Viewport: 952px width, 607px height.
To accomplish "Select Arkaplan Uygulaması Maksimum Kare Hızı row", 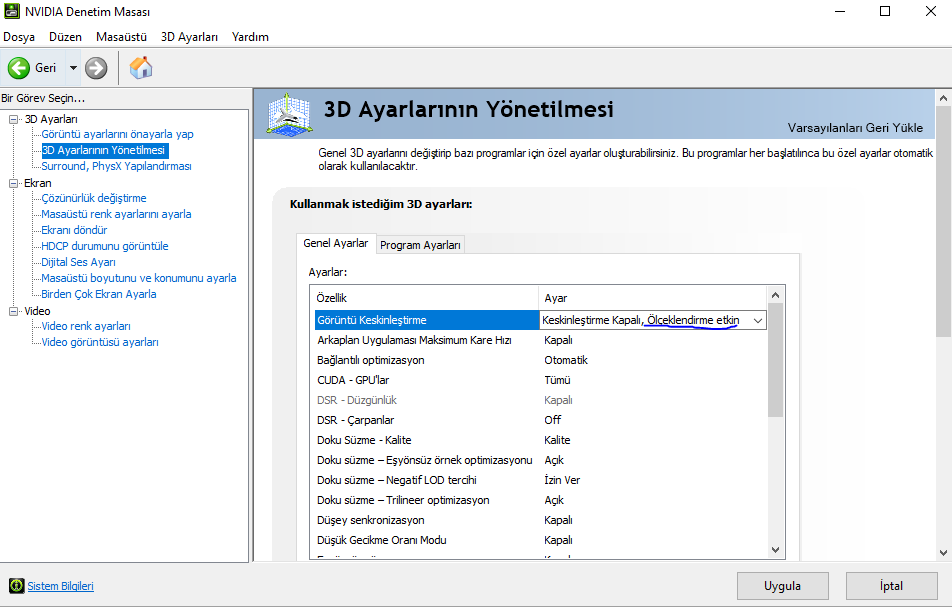I will [540, 341].
